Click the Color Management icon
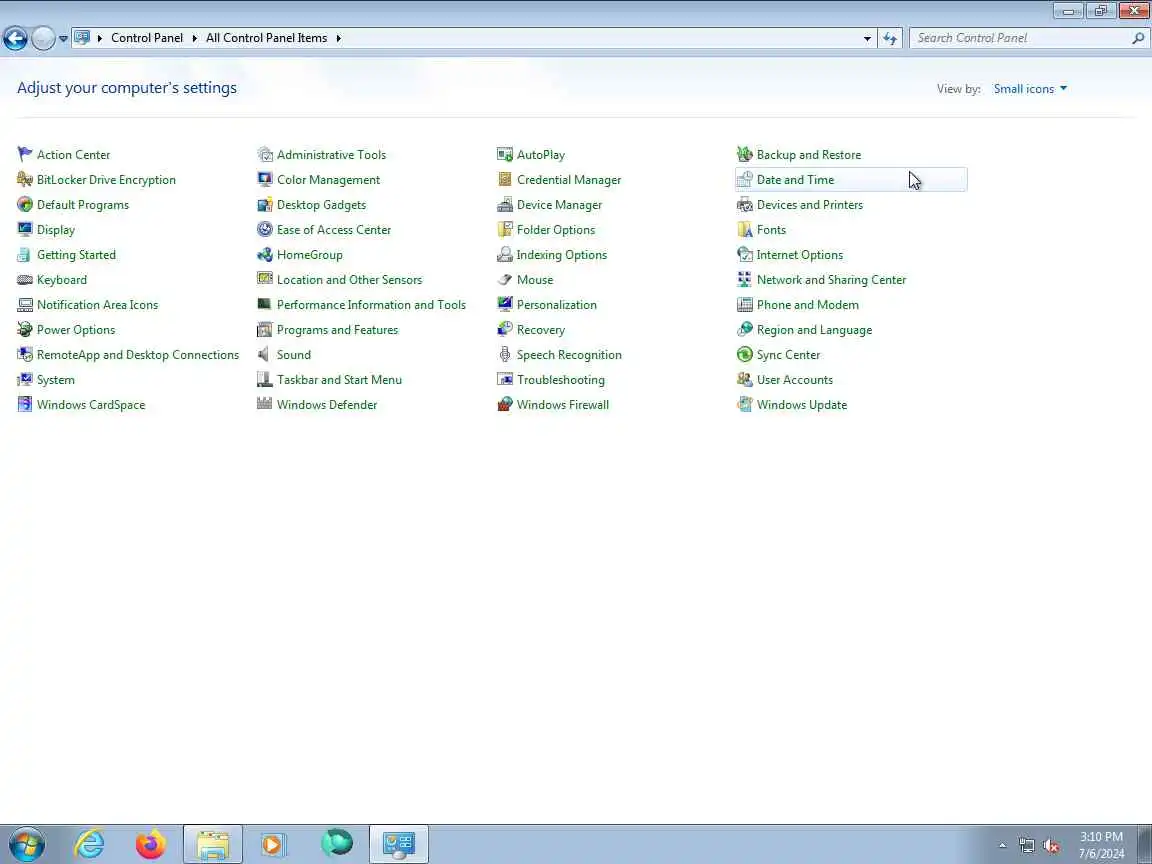 point(264,179)
